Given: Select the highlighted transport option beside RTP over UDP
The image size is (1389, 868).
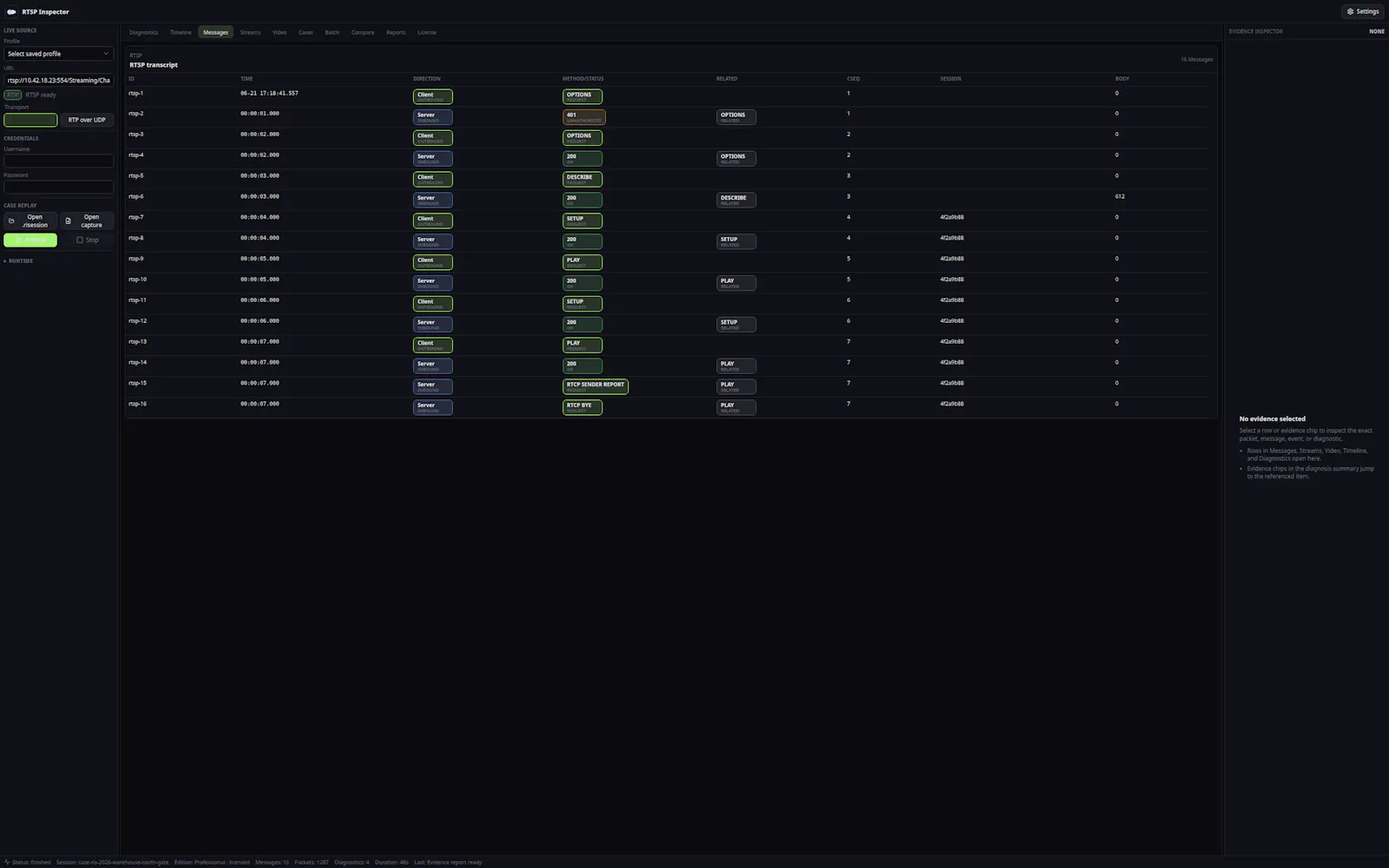Looking at the screenshot, I should tap(30, 120).
